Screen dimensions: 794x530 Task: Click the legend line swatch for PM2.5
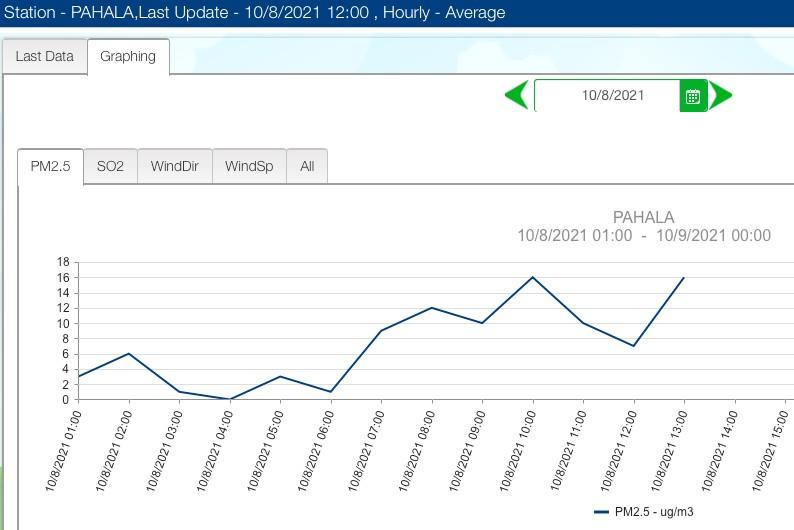point(601,512)
